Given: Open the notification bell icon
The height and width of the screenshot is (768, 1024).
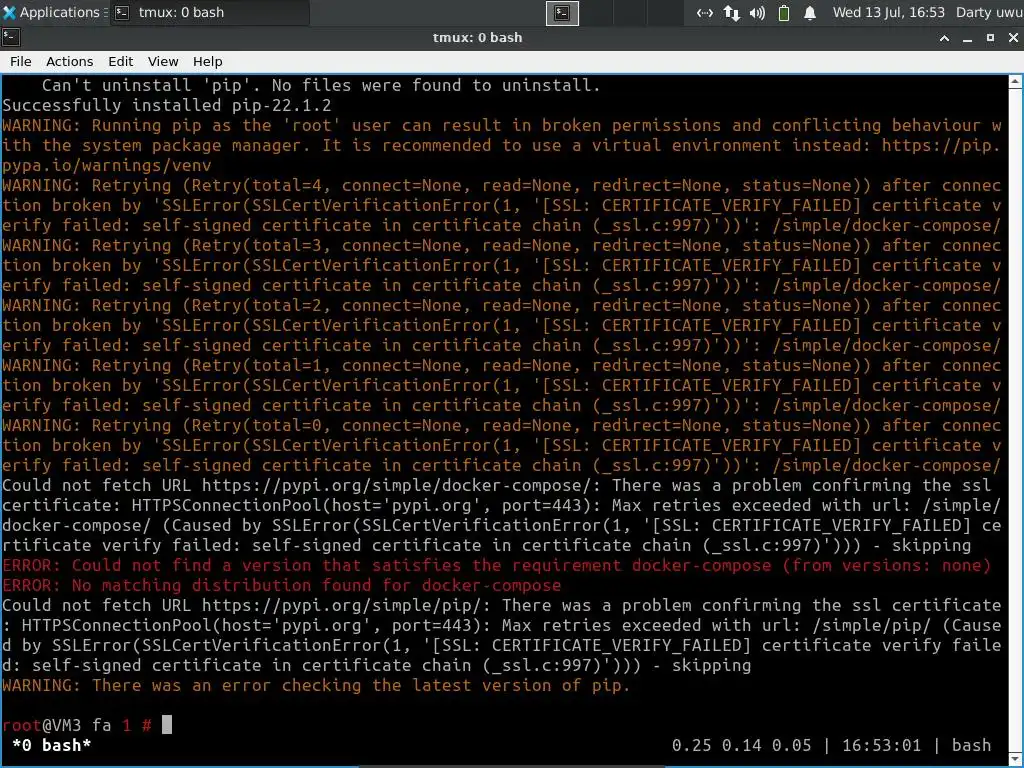Looking at the screenshot, I should pos(810,13).
